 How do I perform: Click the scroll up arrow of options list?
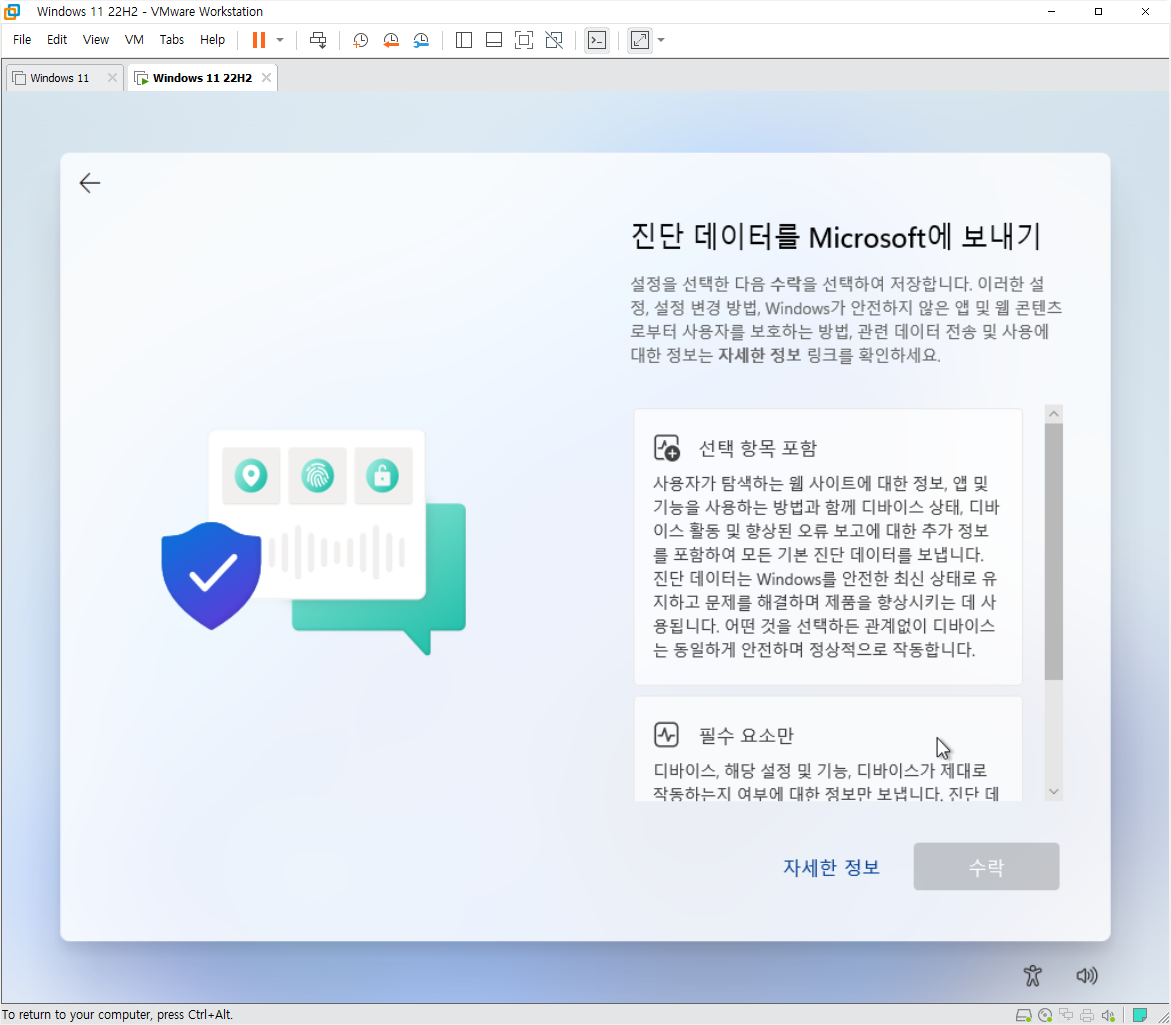(1054, 414)
